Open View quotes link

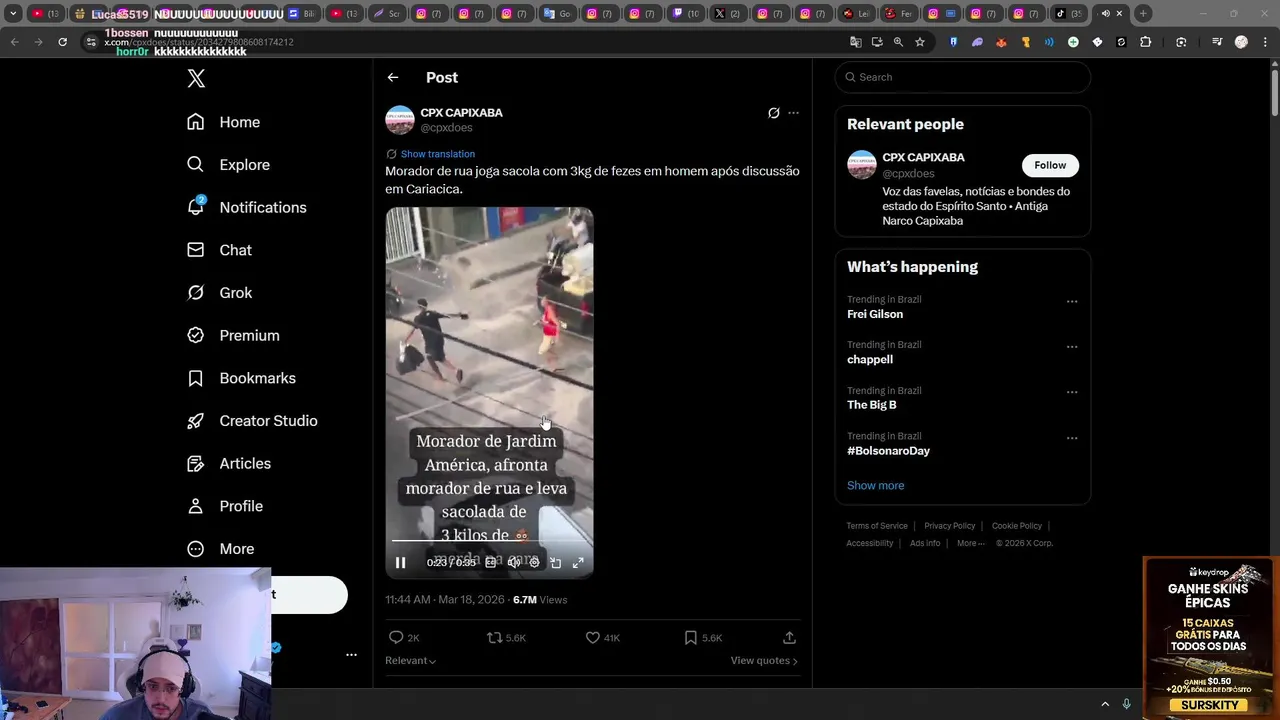point(764,661)
